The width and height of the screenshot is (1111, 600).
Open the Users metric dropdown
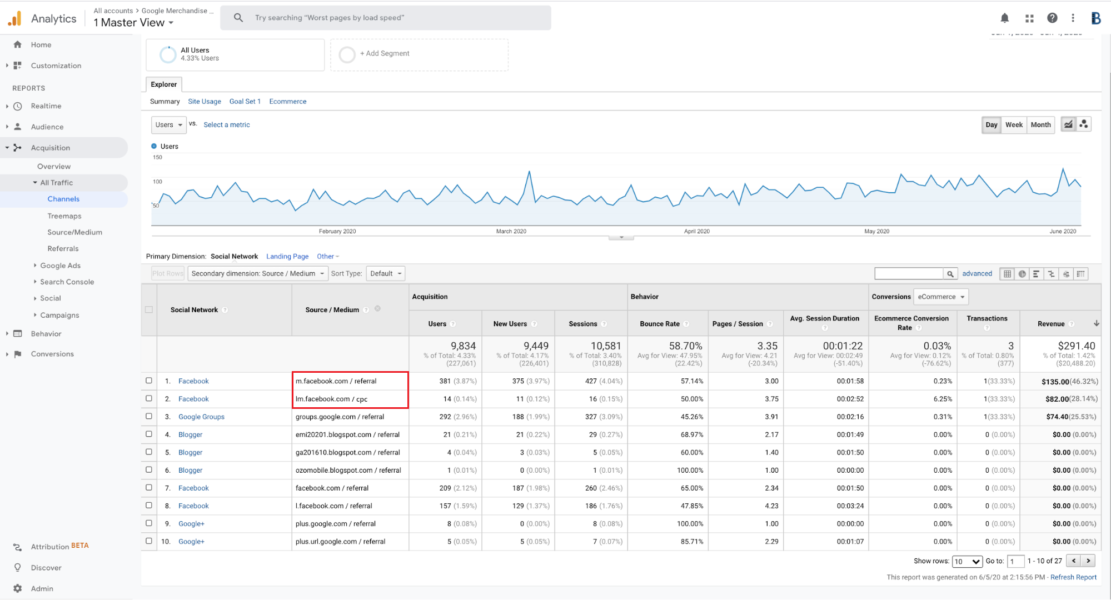pos(169,125)
